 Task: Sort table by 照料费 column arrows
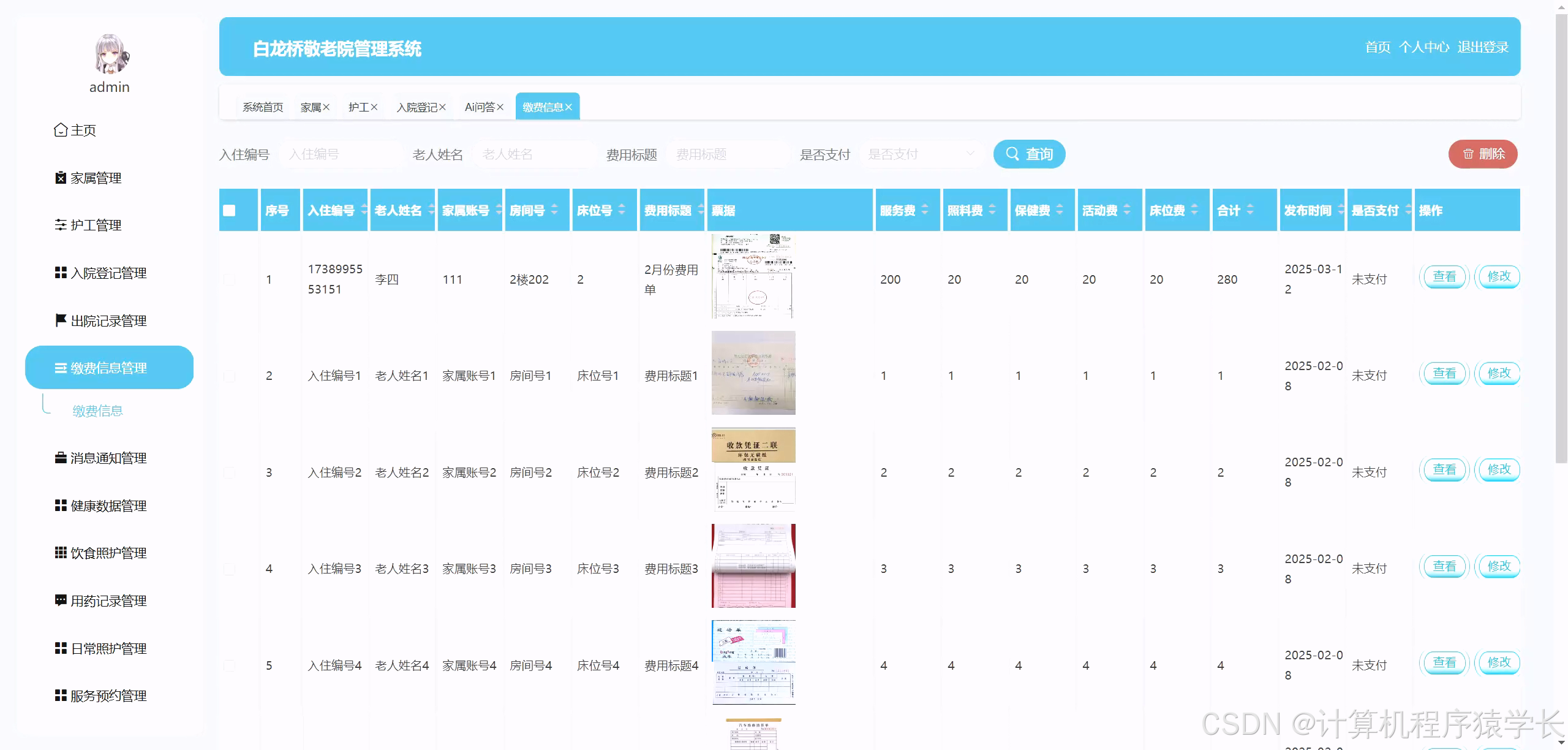tap(992, 210)
